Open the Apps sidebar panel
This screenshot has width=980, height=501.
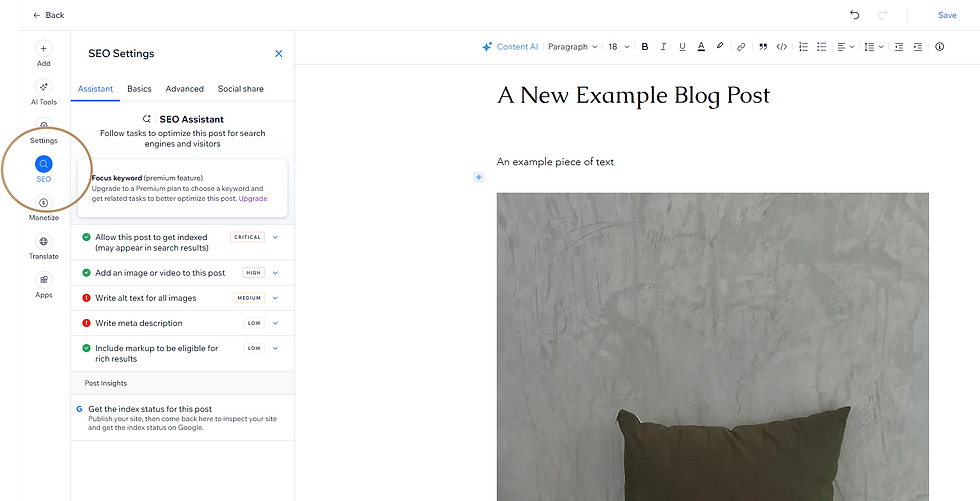click(44, 285)
